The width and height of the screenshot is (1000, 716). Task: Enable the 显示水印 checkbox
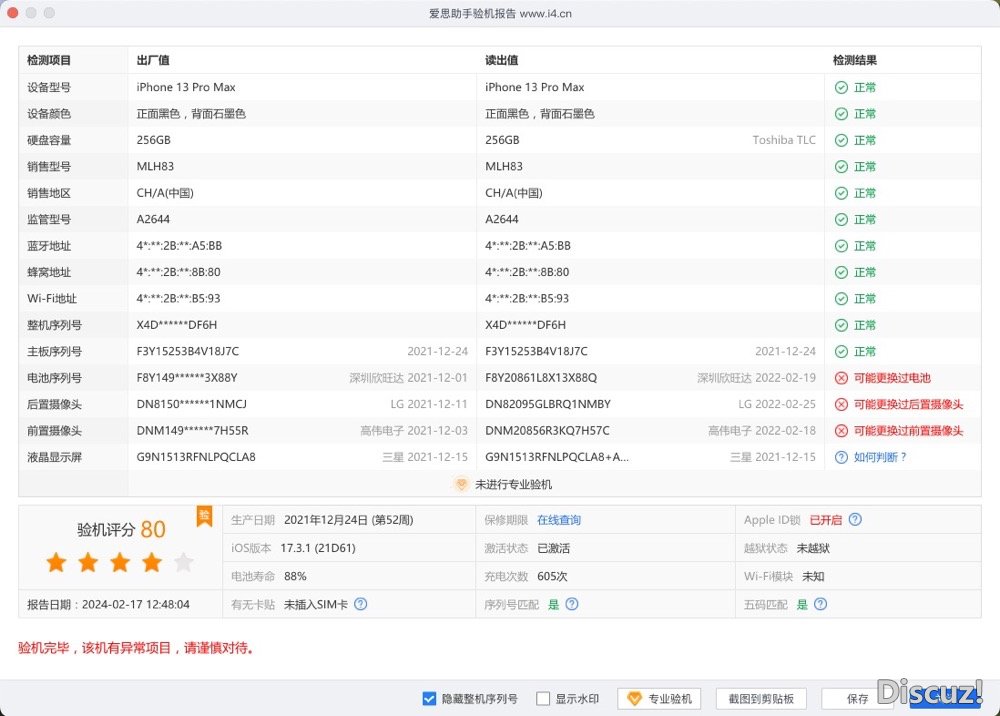coord(543,699)
